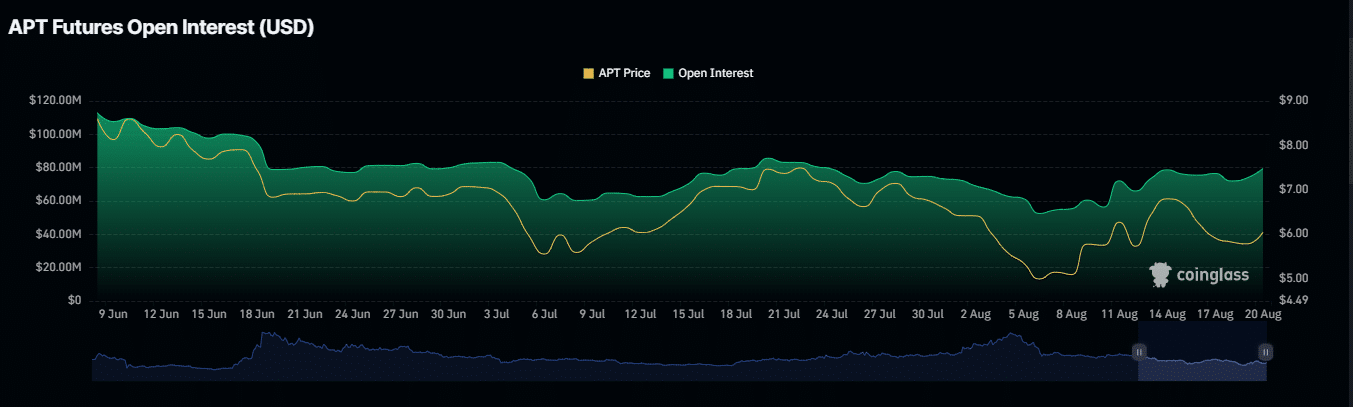This screenshot has height=407, width=1353.
Task: Click the 6 Jul date label
Action: [x=545, y=314]
